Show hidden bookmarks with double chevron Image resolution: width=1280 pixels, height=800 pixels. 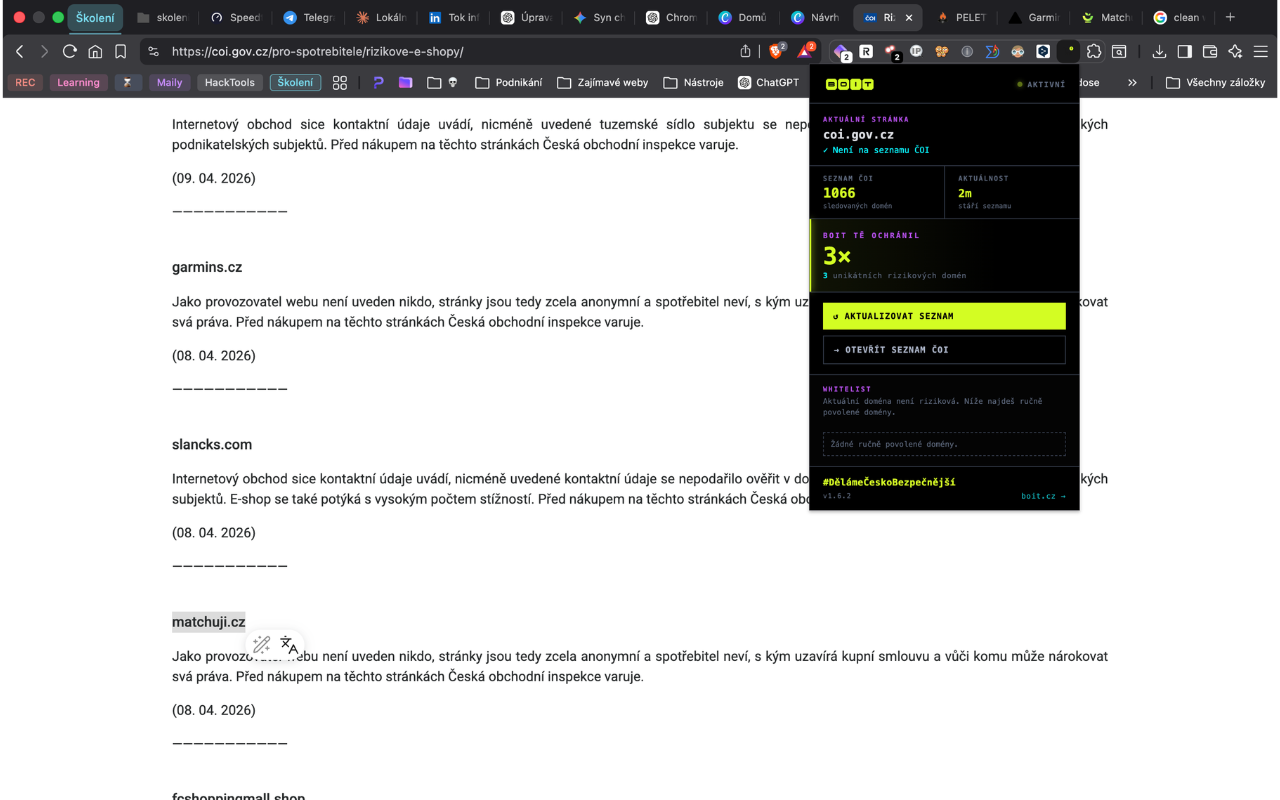tap(1132, 82)
